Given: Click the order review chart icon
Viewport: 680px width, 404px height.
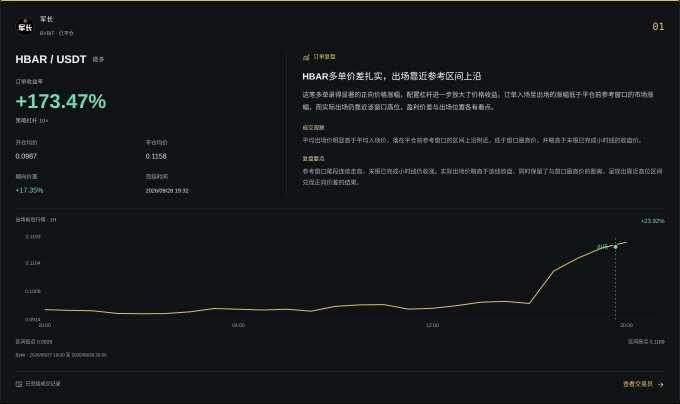Looking at the screenshot, I should pos(306,57).
